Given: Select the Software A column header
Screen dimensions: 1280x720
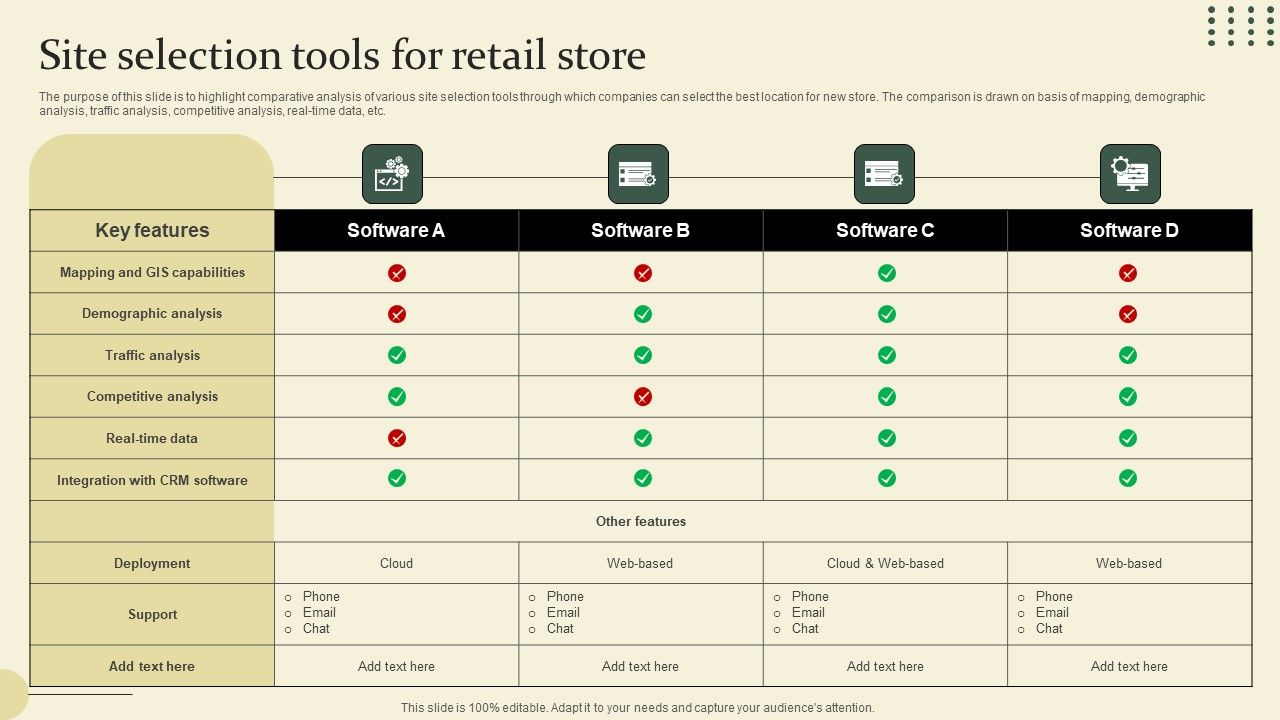Looking at the screenshot, I should [396, 230].
